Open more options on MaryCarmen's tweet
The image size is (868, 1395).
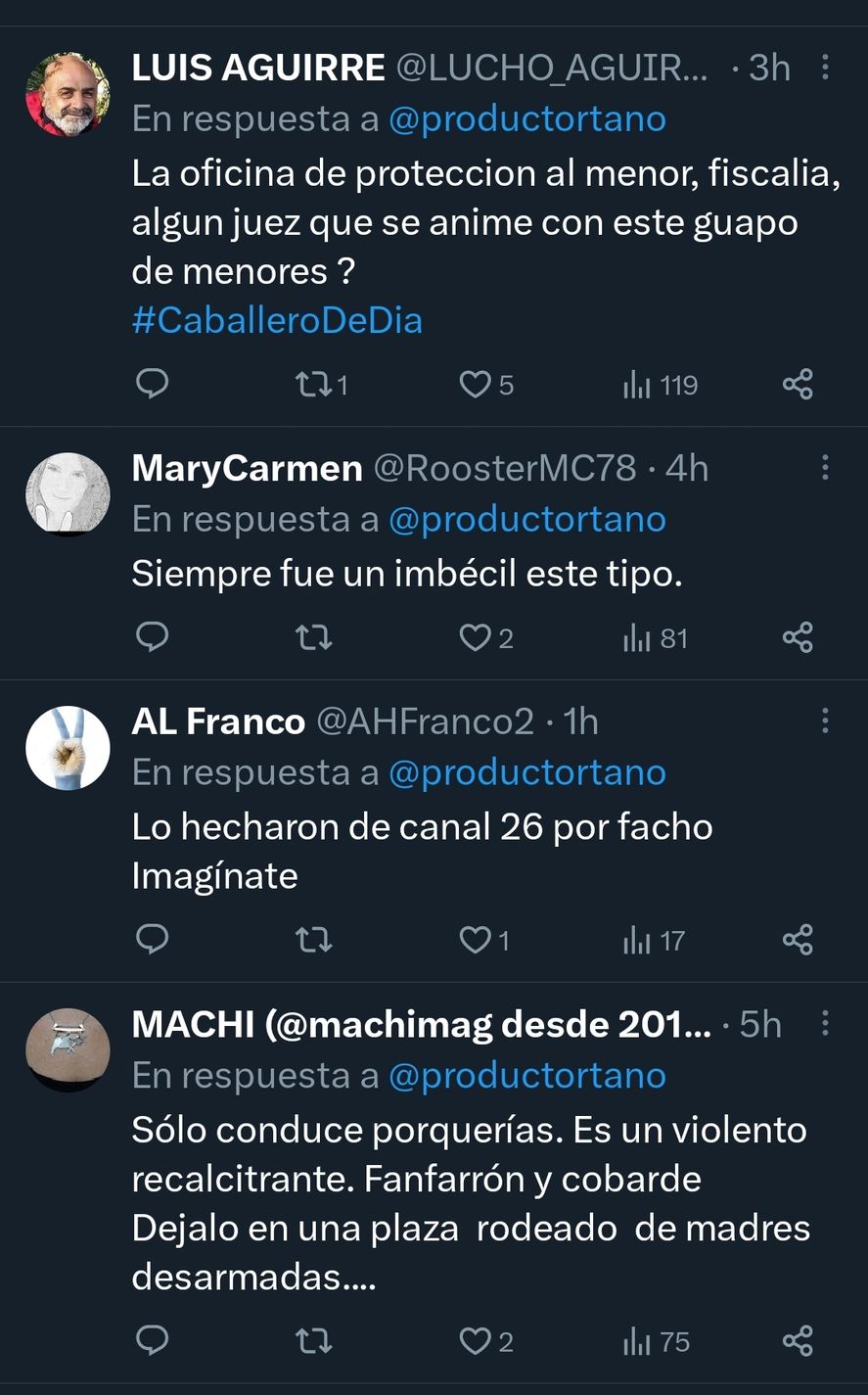[825, 467]
